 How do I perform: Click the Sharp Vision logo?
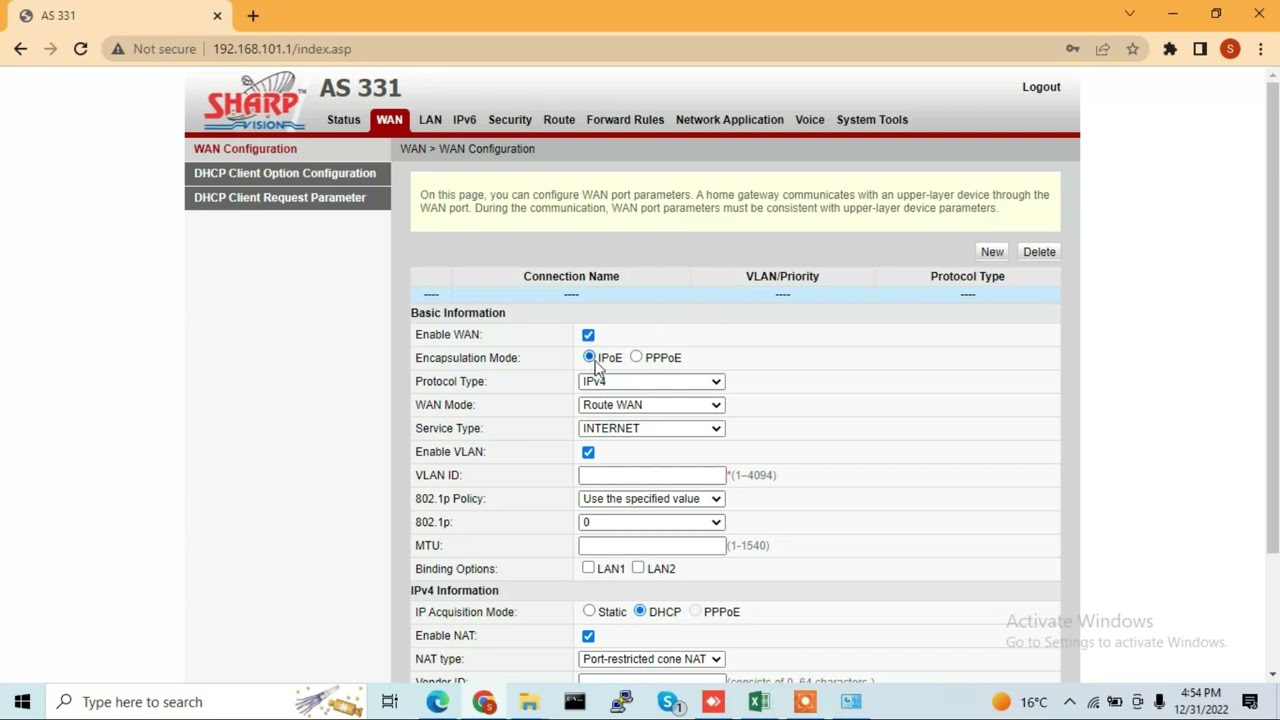pyautogui.click(x=255, y=103)
